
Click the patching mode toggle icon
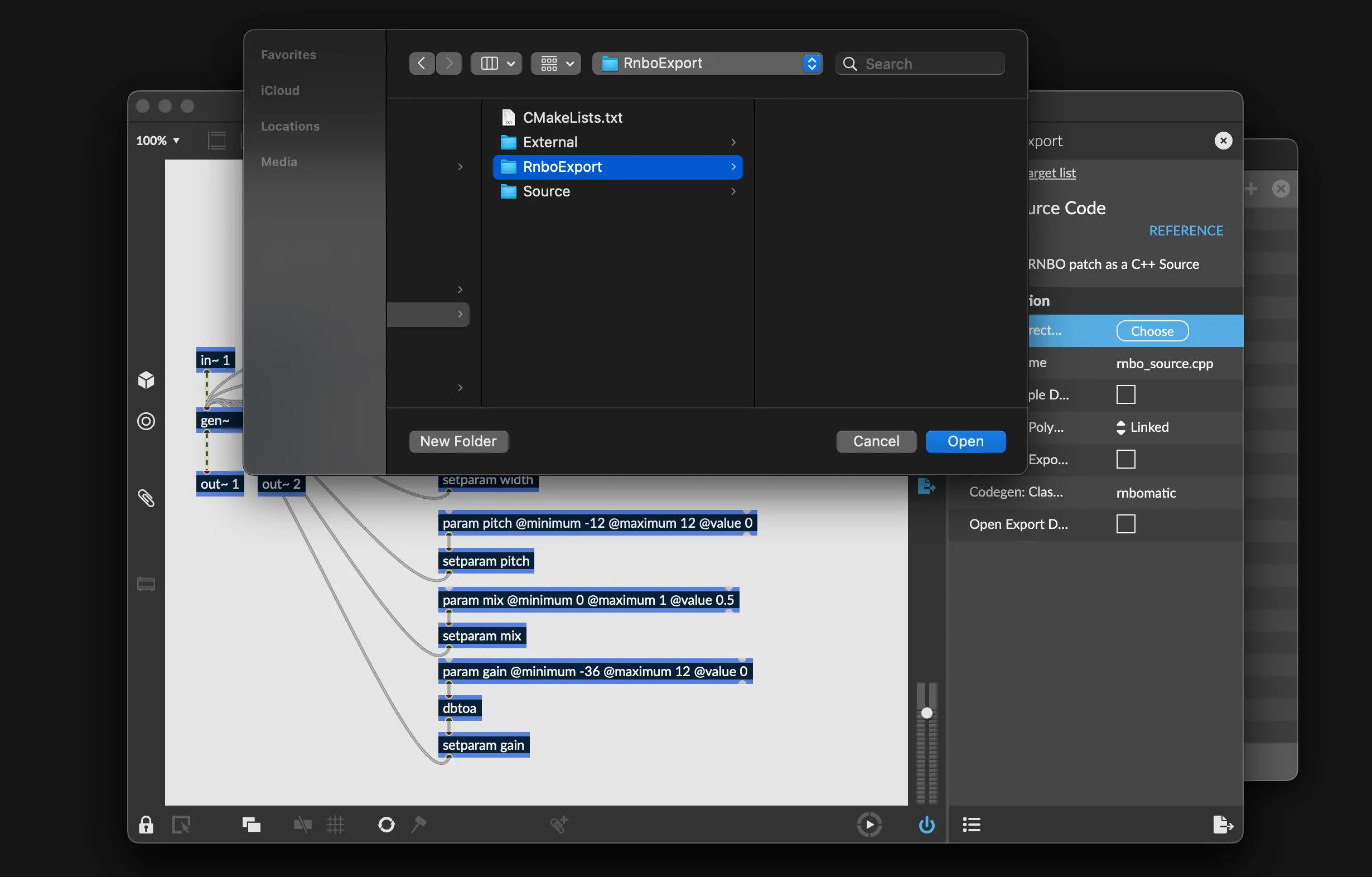[181, 823]
